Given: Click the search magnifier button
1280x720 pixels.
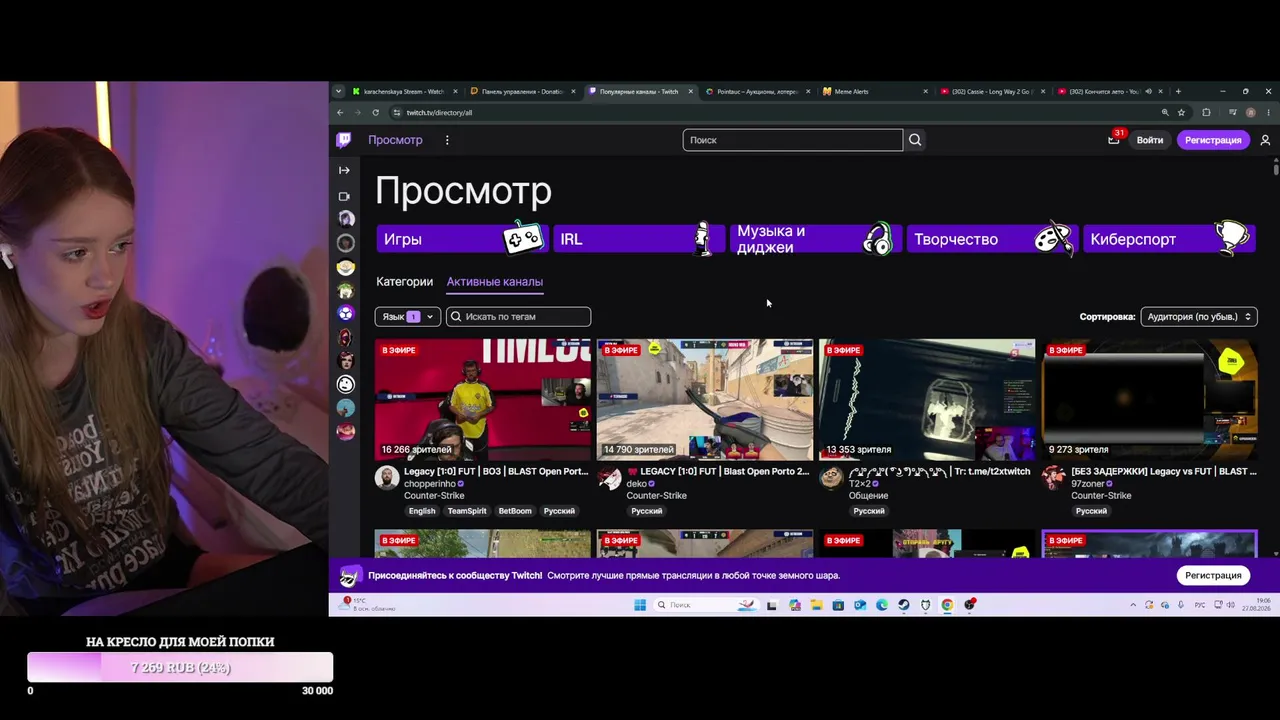Looking at the screenshot, I should [915, 140].
